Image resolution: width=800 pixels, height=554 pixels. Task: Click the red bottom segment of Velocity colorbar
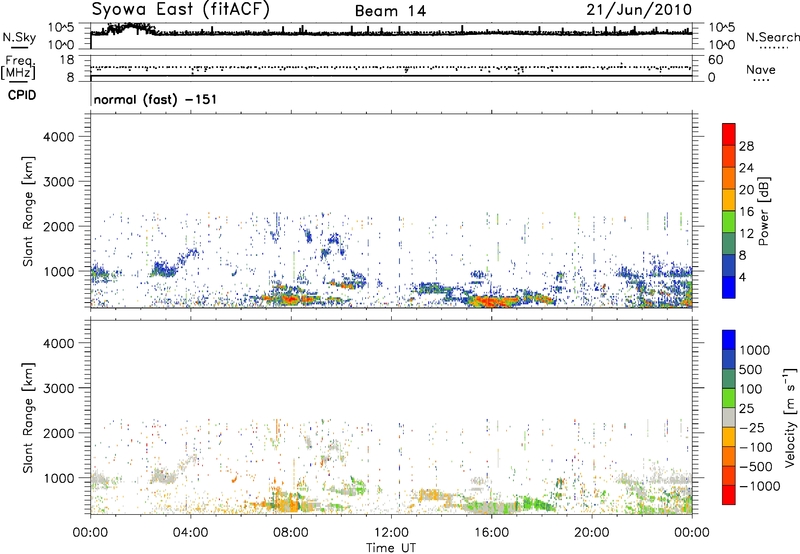coord(729,495)
